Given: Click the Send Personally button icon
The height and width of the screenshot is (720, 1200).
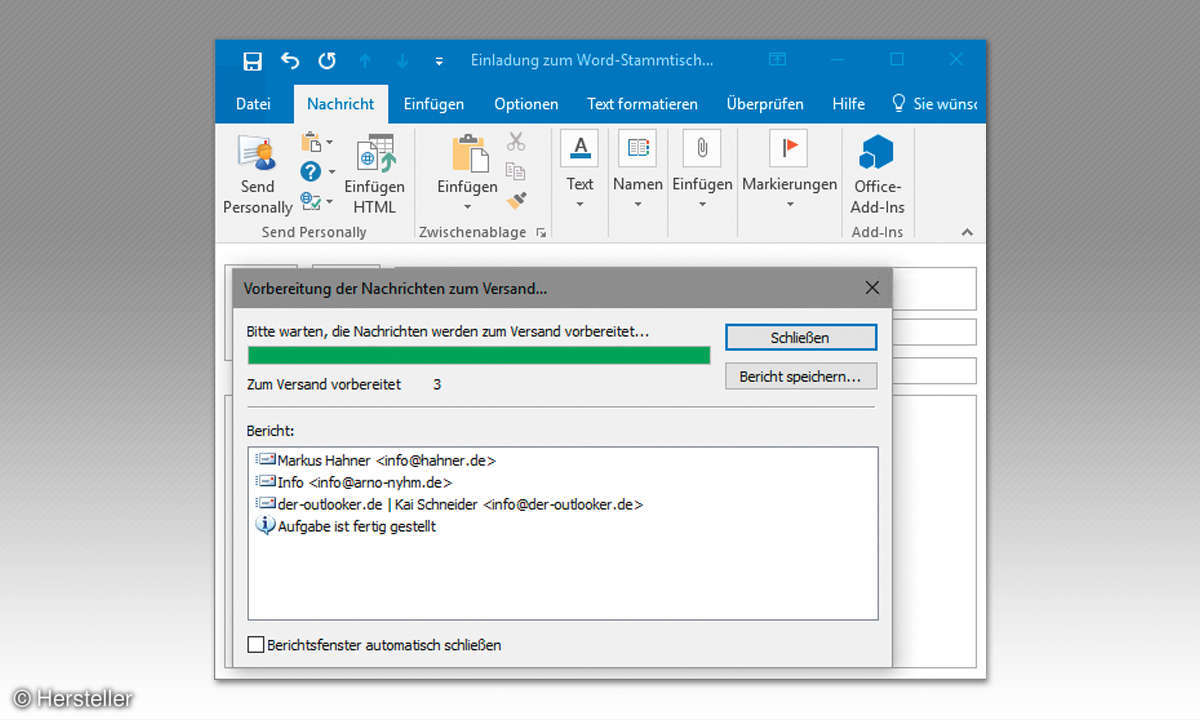Looking at the screenshot, I should click(x=257, y=151).
